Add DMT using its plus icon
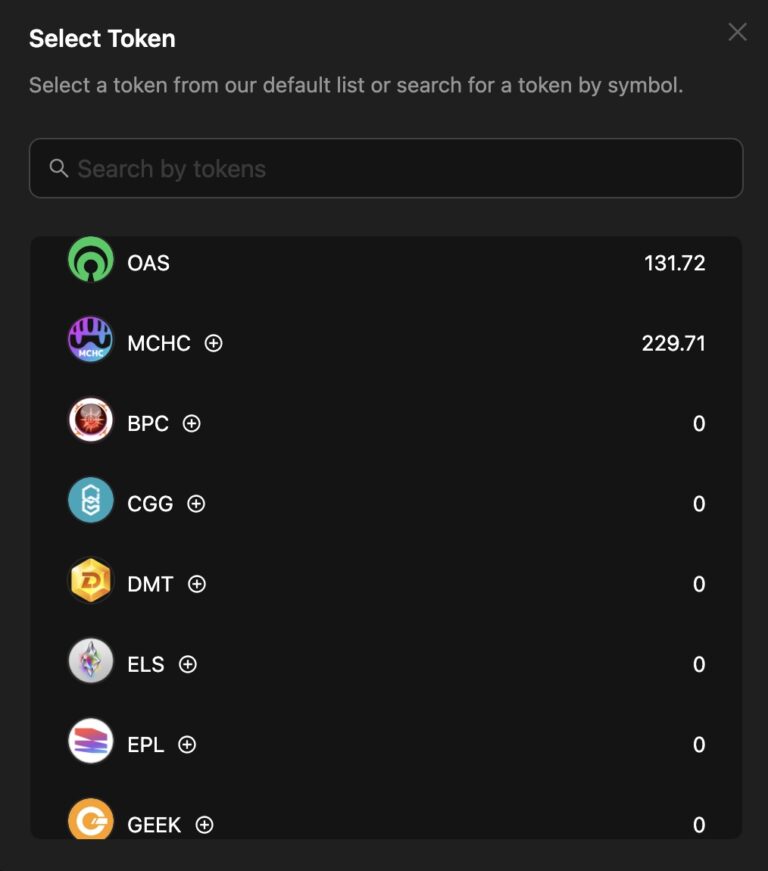Screen dimensions: 768x871 click(x=197, y=584)
